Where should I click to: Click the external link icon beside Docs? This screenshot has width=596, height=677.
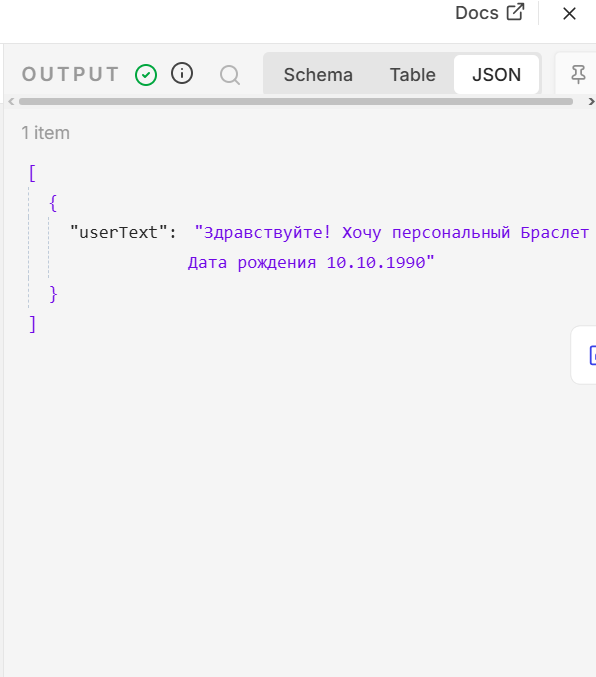pyautogui.click(x=515, y=12)
